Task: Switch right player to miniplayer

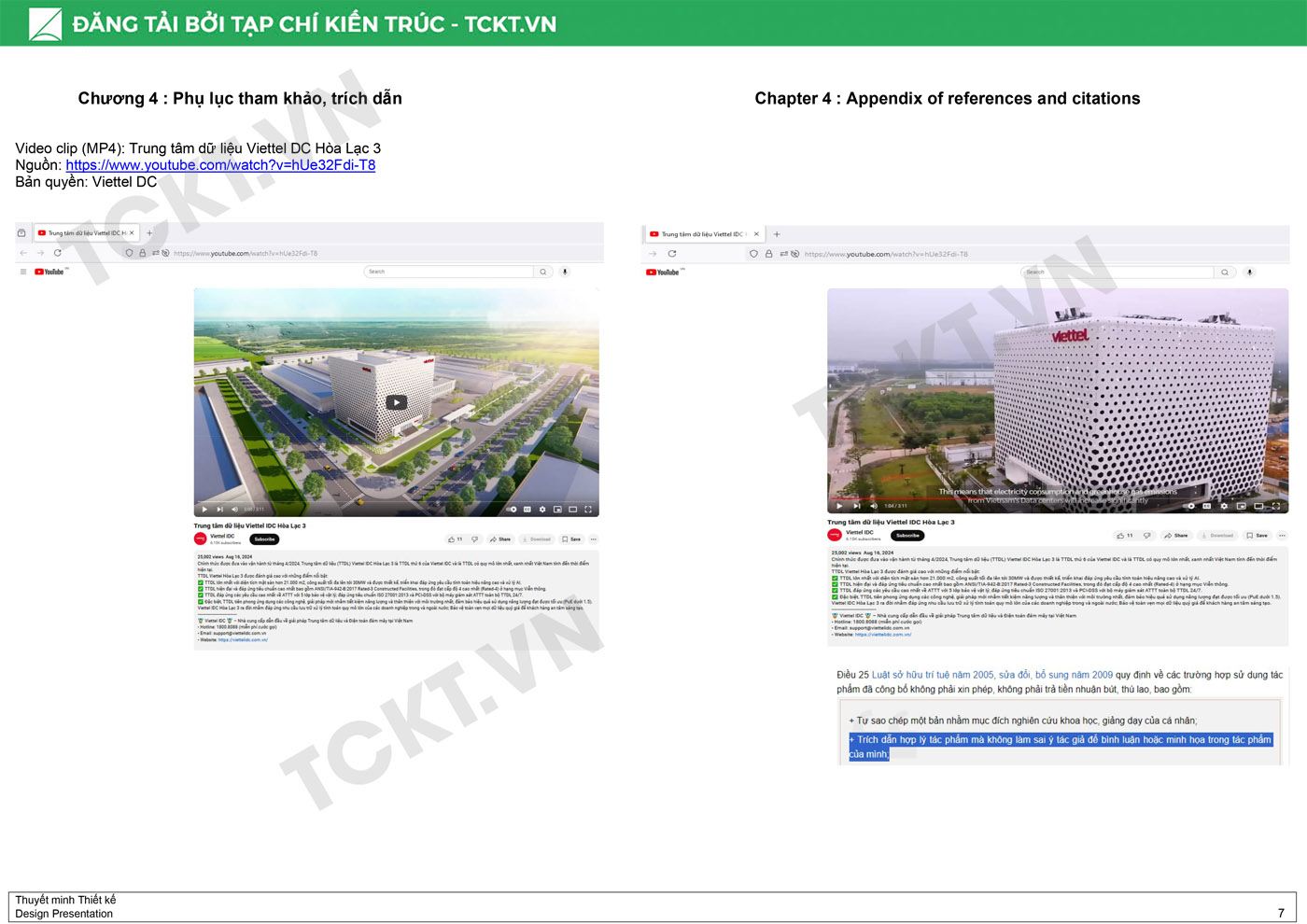Action: pos(1241,506)
